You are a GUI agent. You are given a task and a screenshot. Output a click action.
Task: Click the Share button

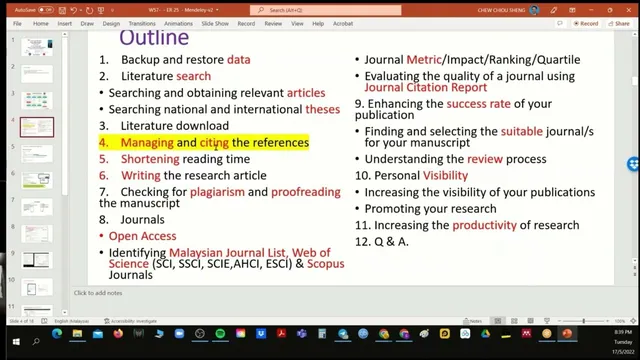[619, 24]
